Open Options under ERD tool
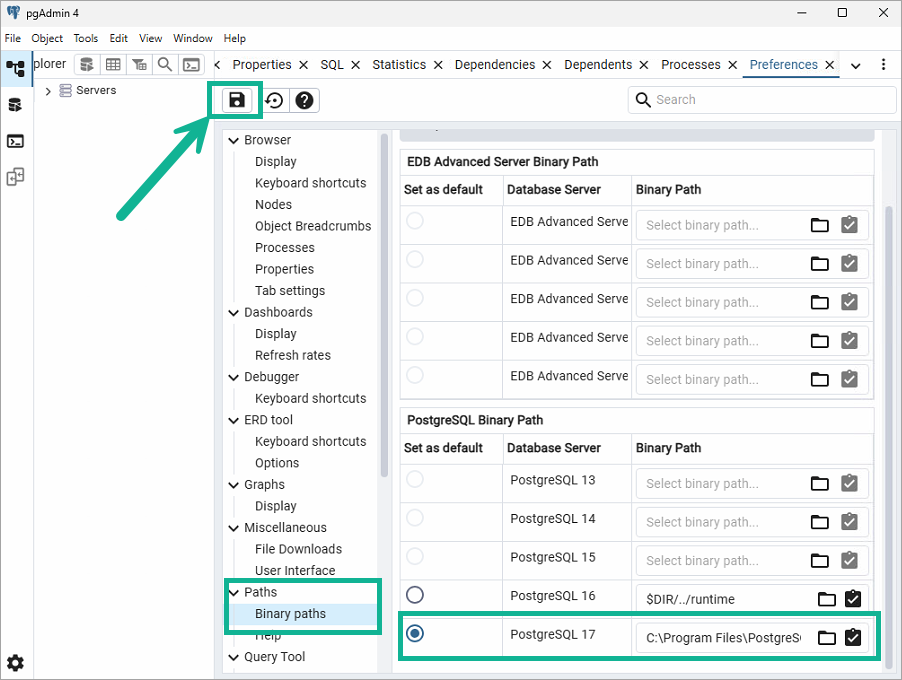 [x=277, y=463]
